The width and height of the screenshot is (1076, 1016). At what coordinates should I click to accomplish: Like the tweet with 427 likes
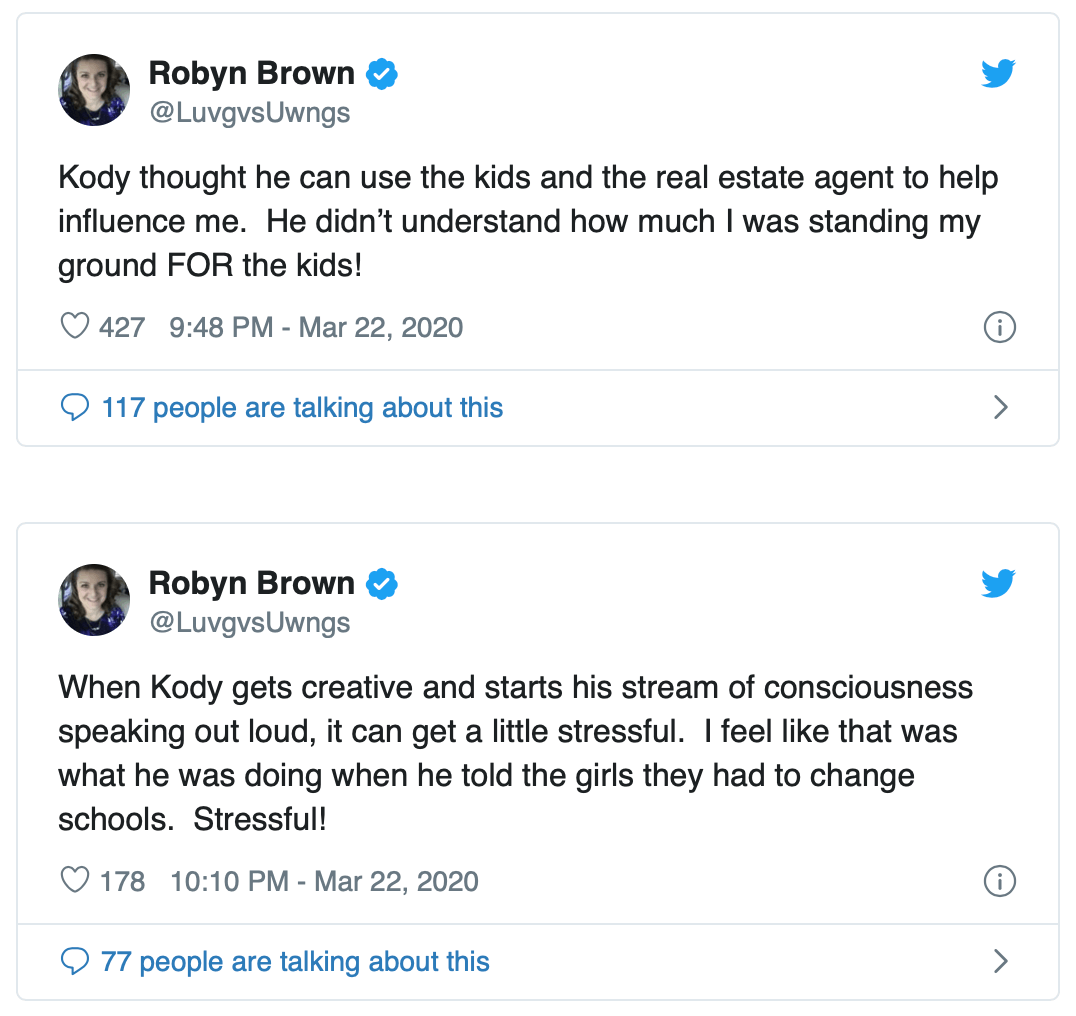coord(75,327)
